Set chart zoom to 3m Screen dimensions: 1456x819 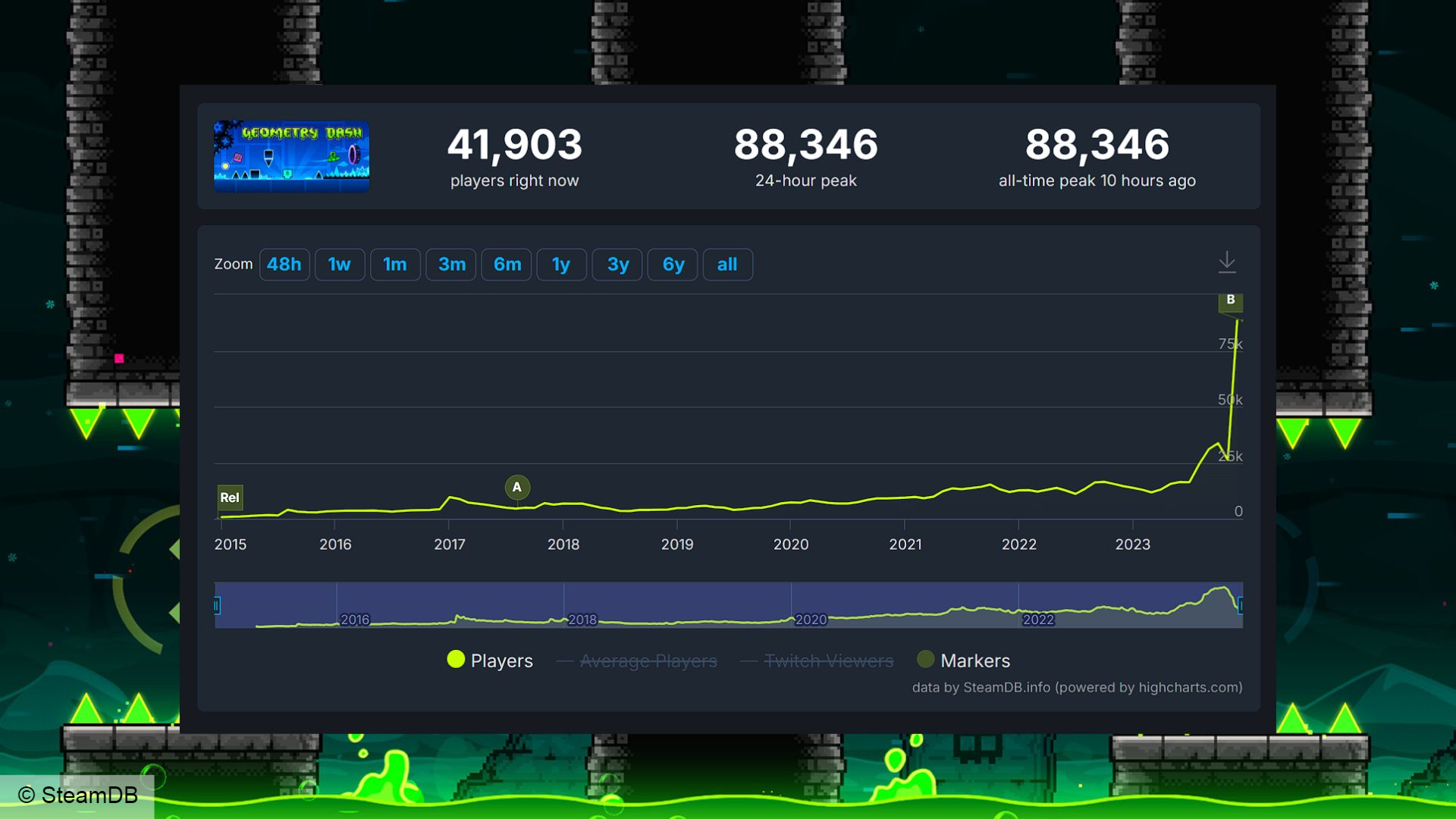451,265
